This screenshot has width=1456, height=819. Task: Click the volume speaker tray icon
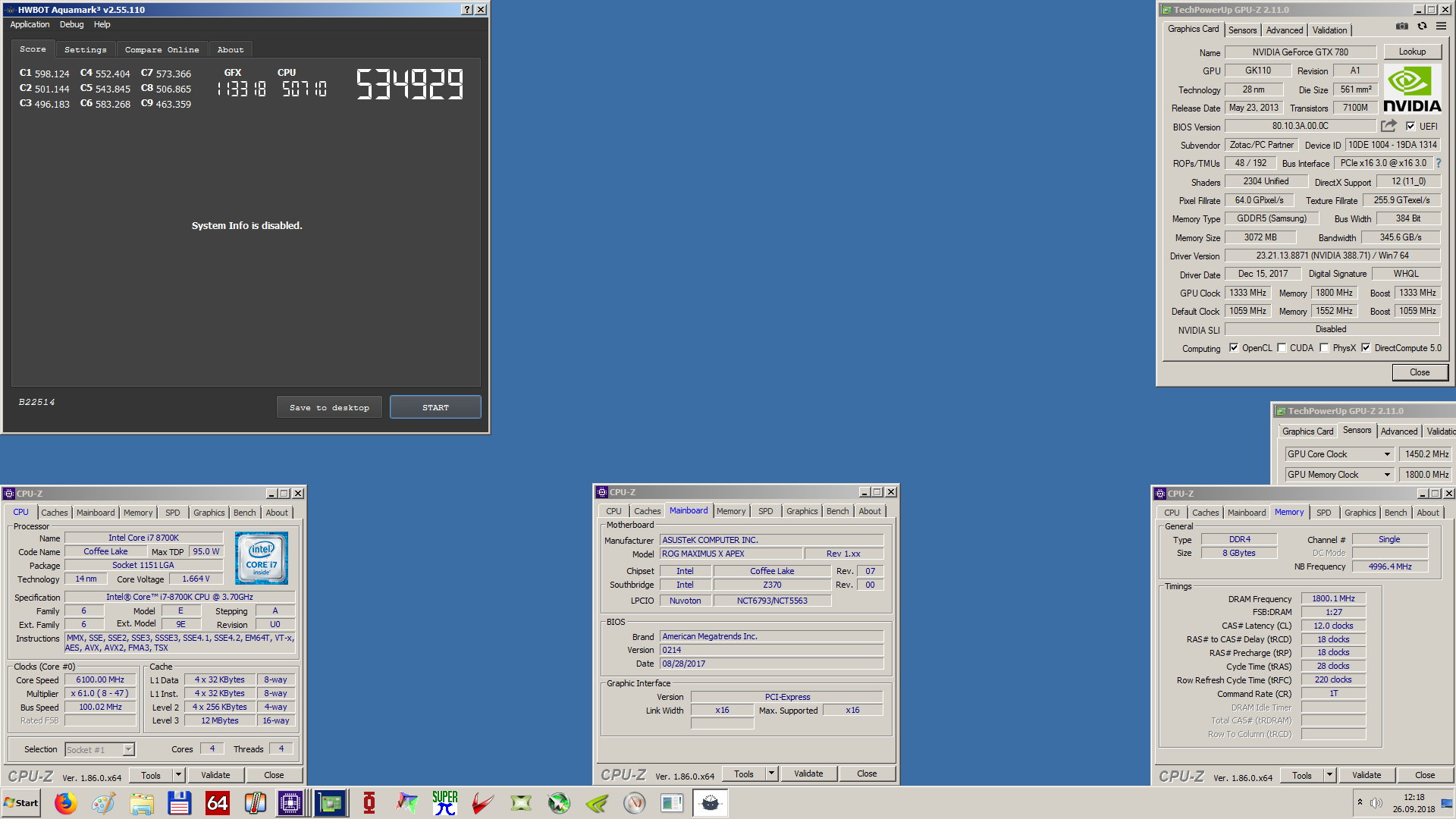[1376, 803]
